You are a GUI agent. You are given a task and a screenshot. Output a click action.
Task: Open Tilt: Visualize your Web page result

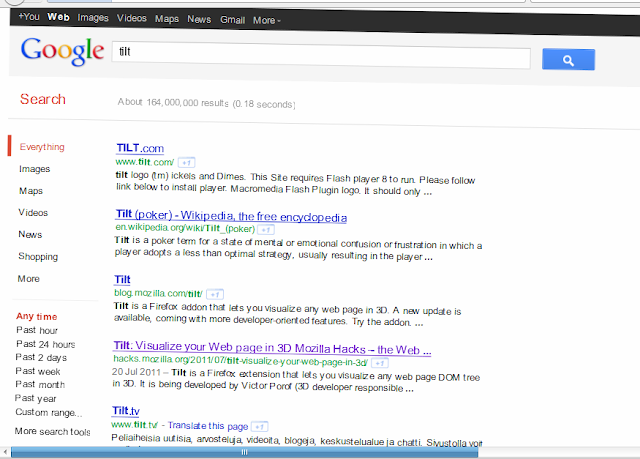272,348
